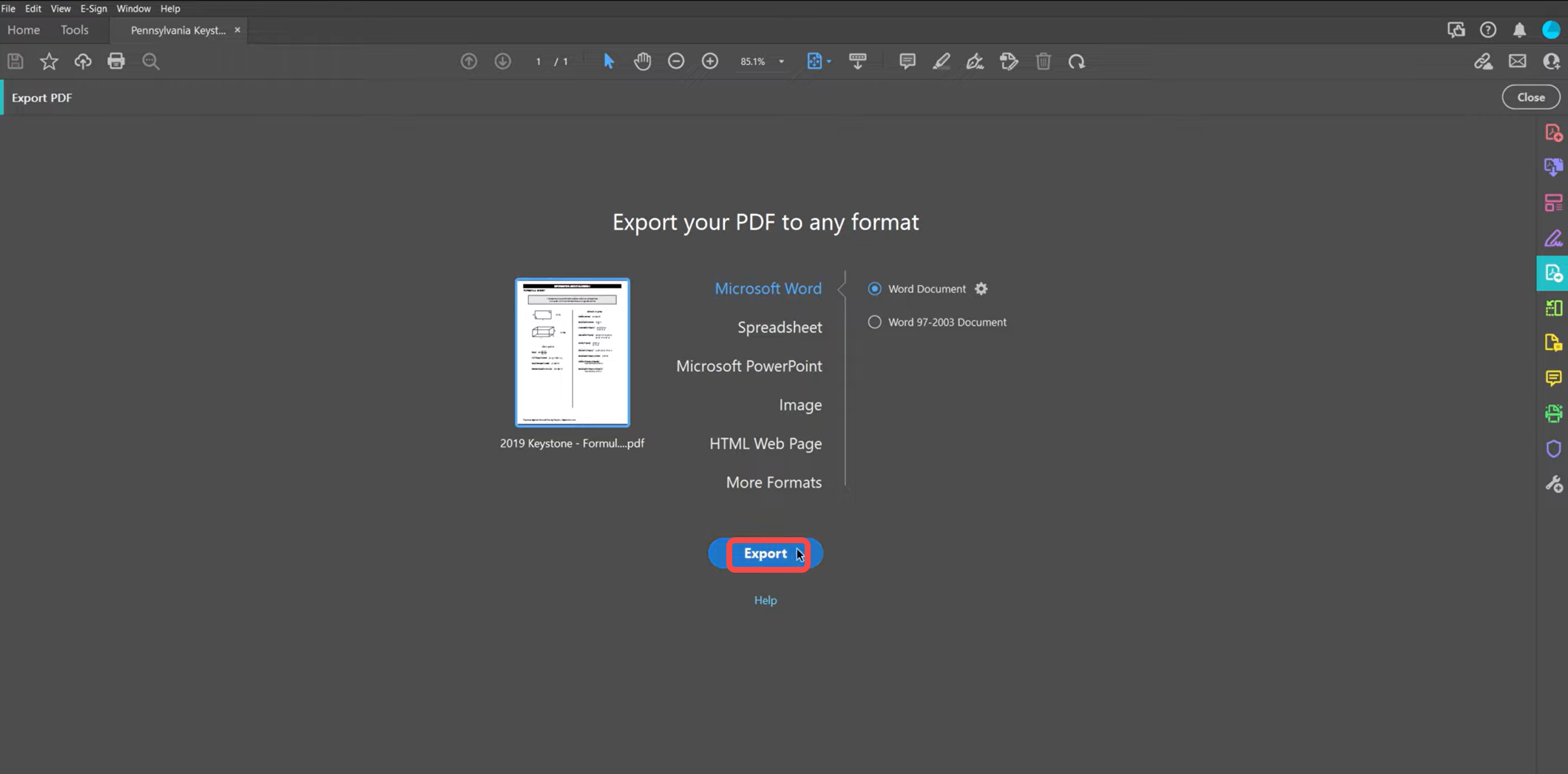Send the file by email icon
Viewport: 1568px width, 774px height.
(1518, 61)
